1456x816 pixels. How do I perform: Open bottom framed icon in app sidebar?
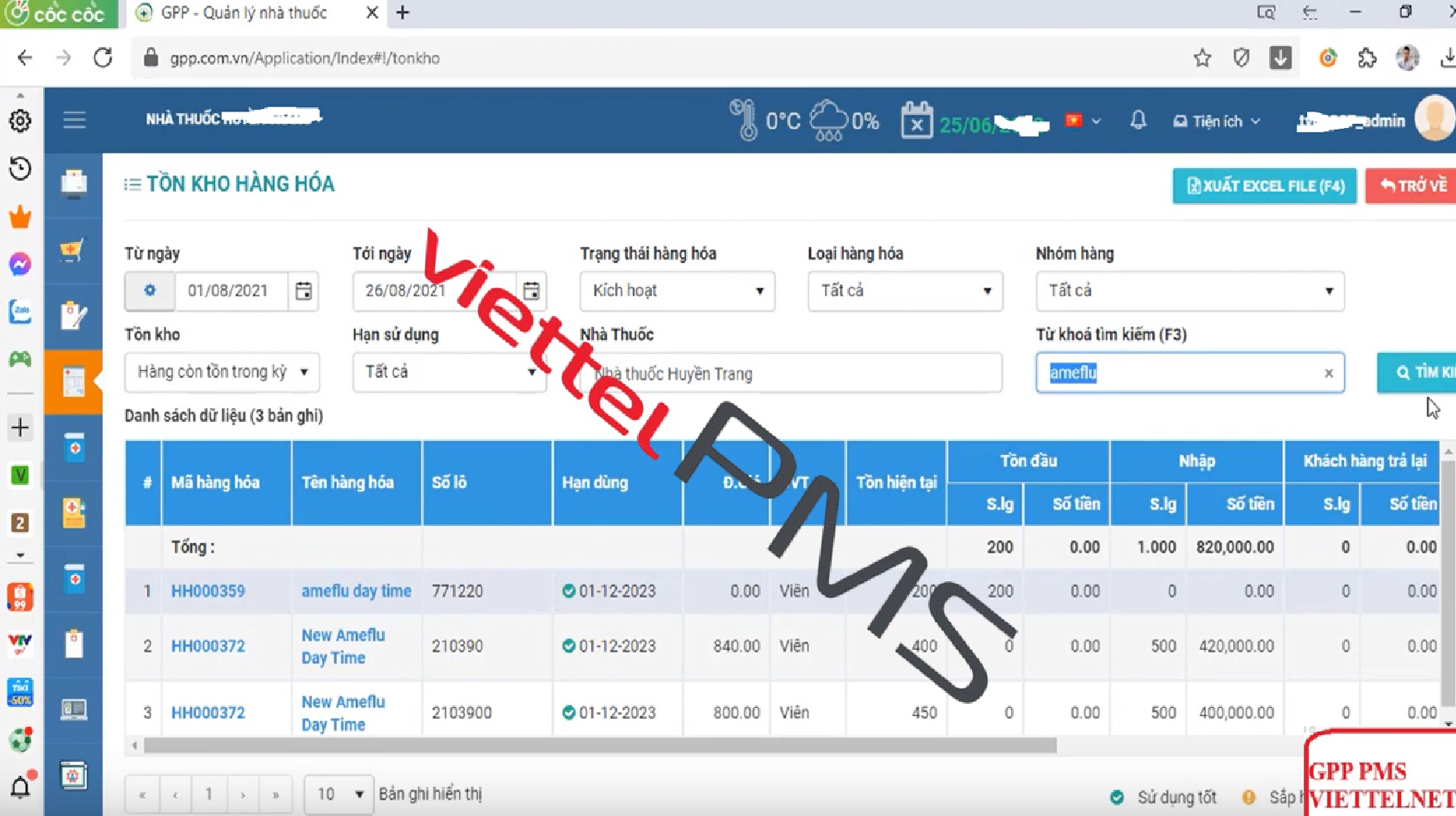pyautogui.click(x=74, y=776)
